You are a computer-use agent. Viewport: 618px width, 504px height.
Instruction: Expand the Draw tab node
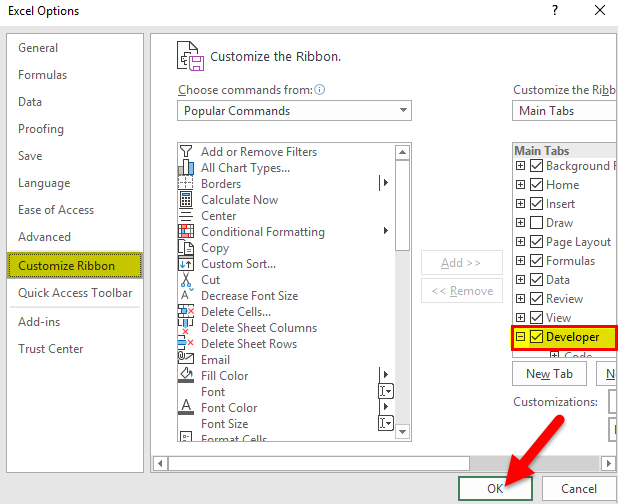click(x=520, y=222)
